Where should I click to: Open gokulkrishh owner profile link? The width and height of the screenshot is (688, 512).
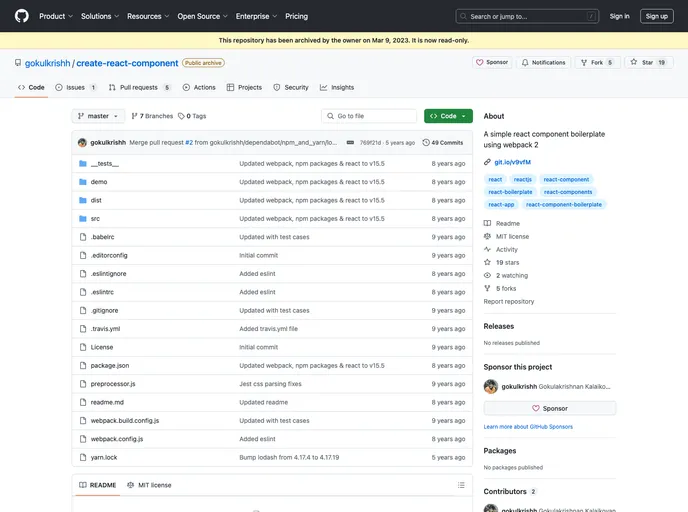point(47,63)
